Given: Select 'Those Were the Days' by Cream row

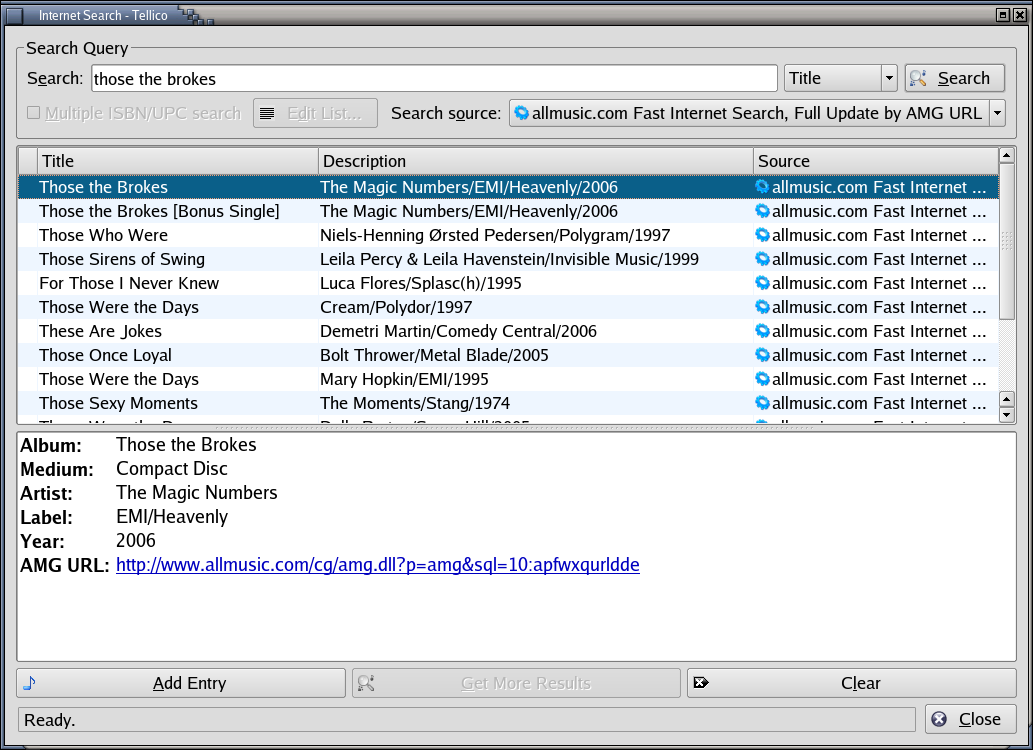Looking at the screenshot, I should 508,307.
